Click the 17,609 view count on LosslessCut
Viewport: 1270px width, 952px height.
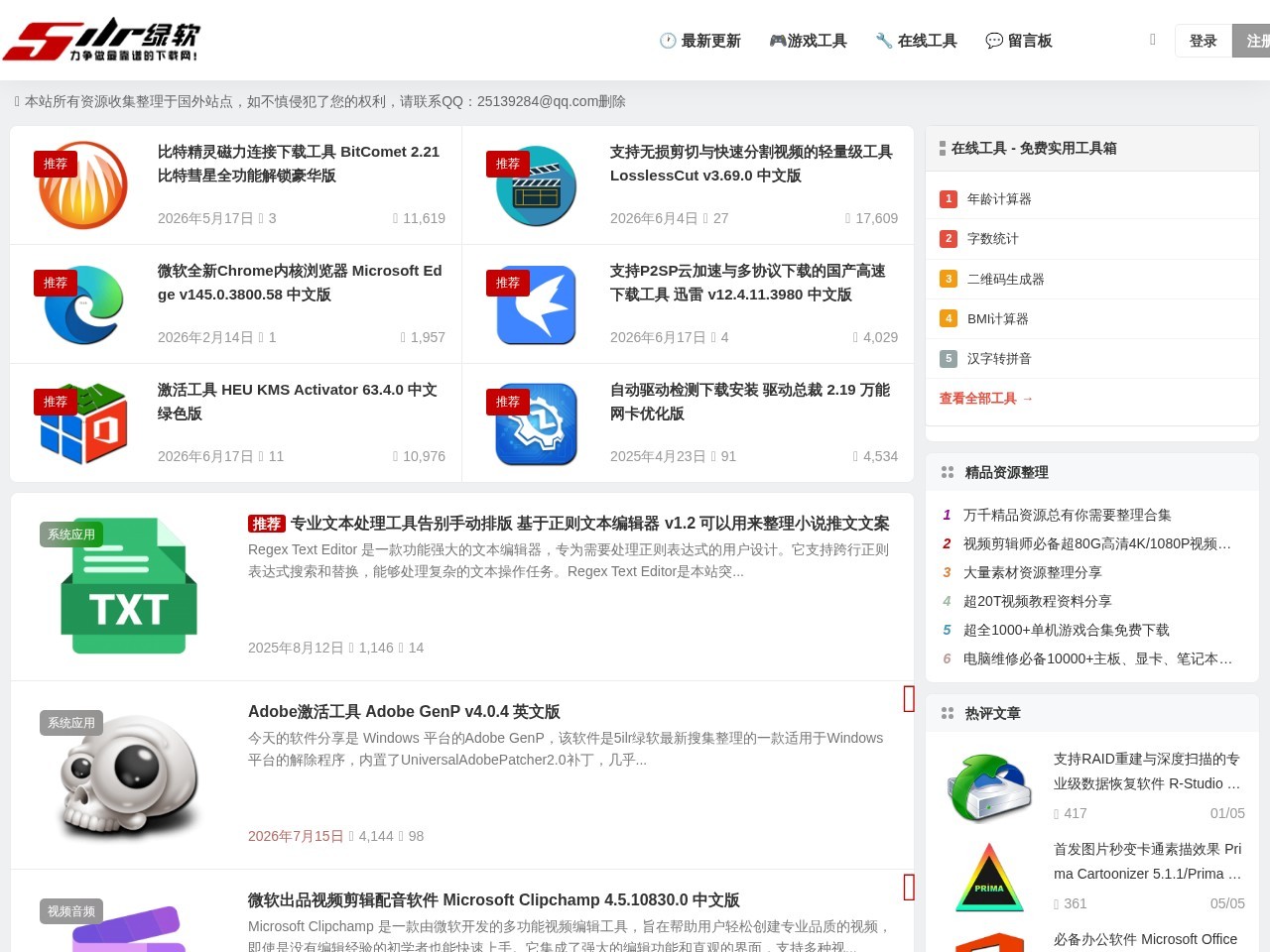877,218
